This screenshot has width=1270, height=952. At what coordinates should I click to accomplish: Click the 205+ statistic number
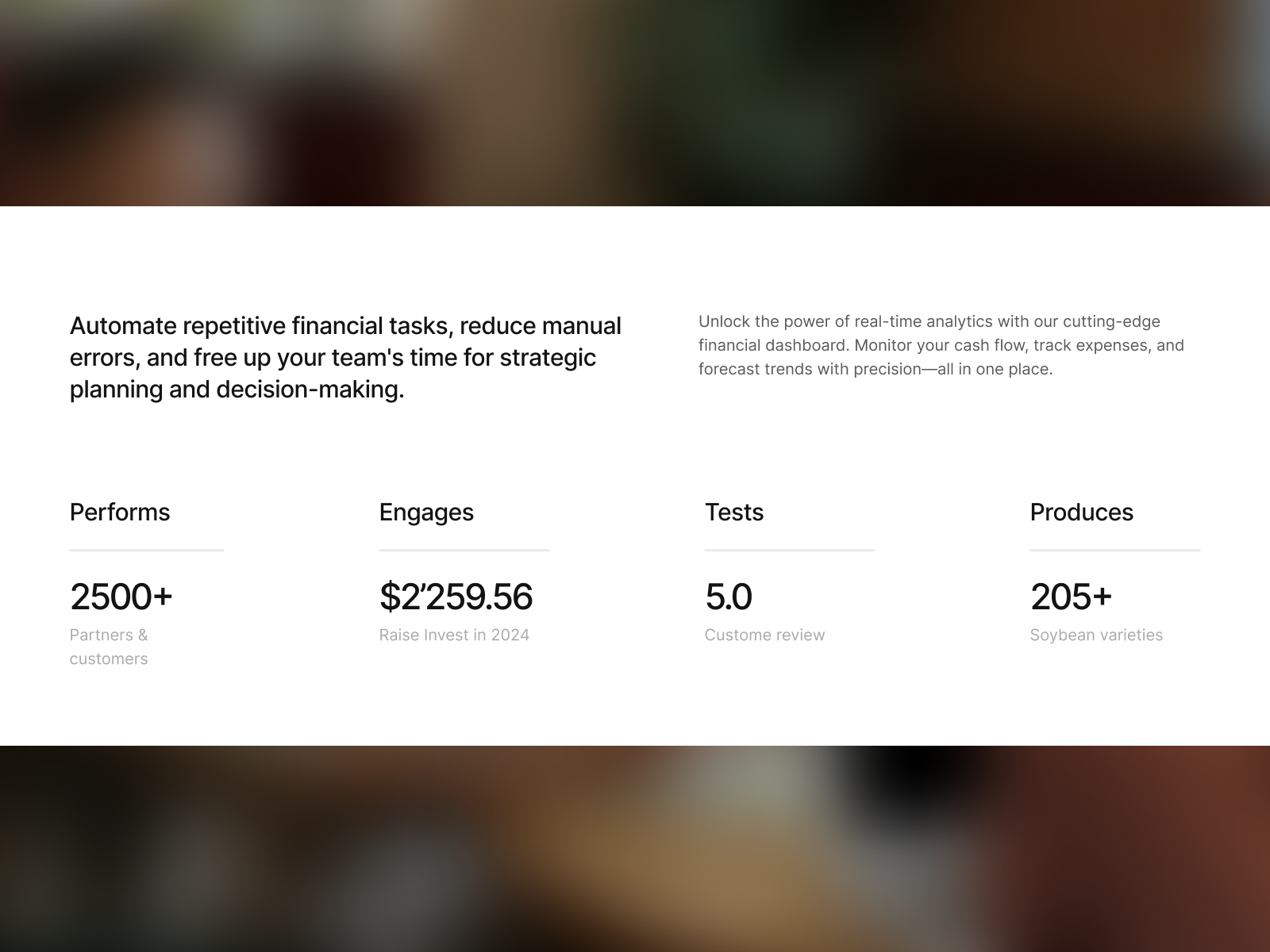tap(1071, 597)
